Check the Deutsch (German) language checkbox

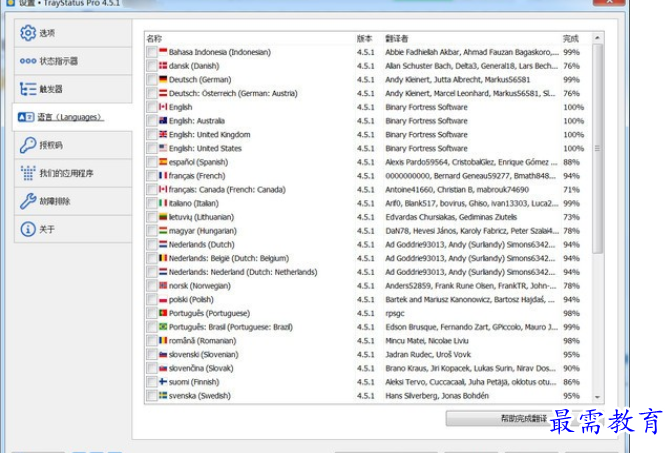pyautogui.click(x=151, y=80)
